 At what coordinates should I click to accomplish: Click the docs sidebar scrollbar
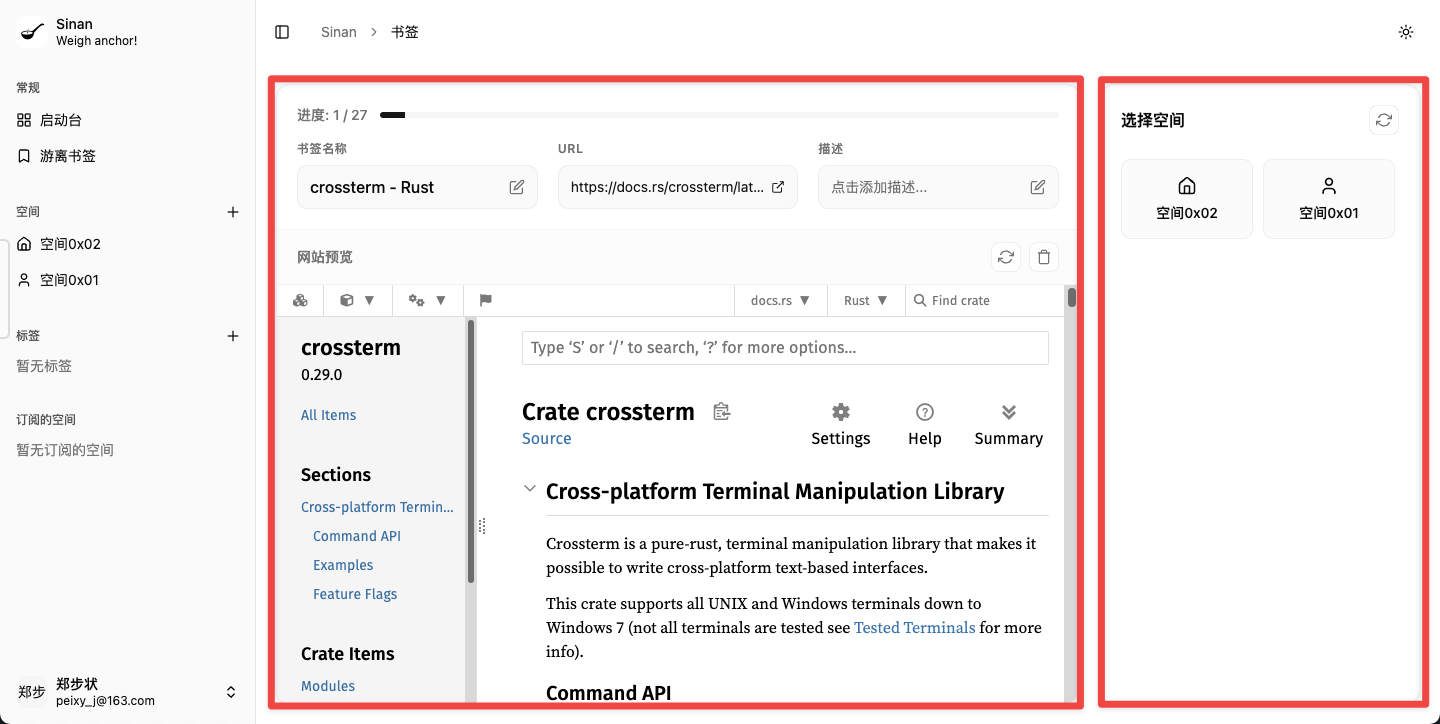(471, 450)
